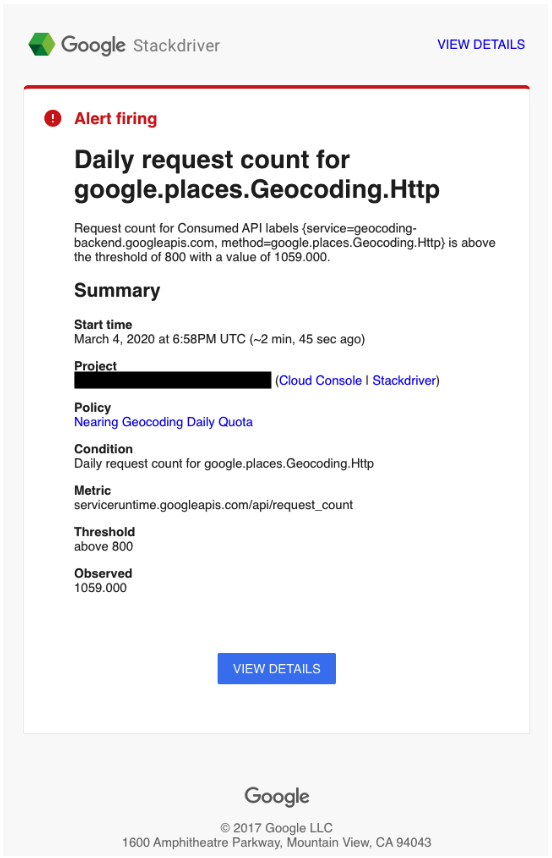Open the Cloud Console link
Image resolution: width=552 pixels, height=858 pixels.
321,380
